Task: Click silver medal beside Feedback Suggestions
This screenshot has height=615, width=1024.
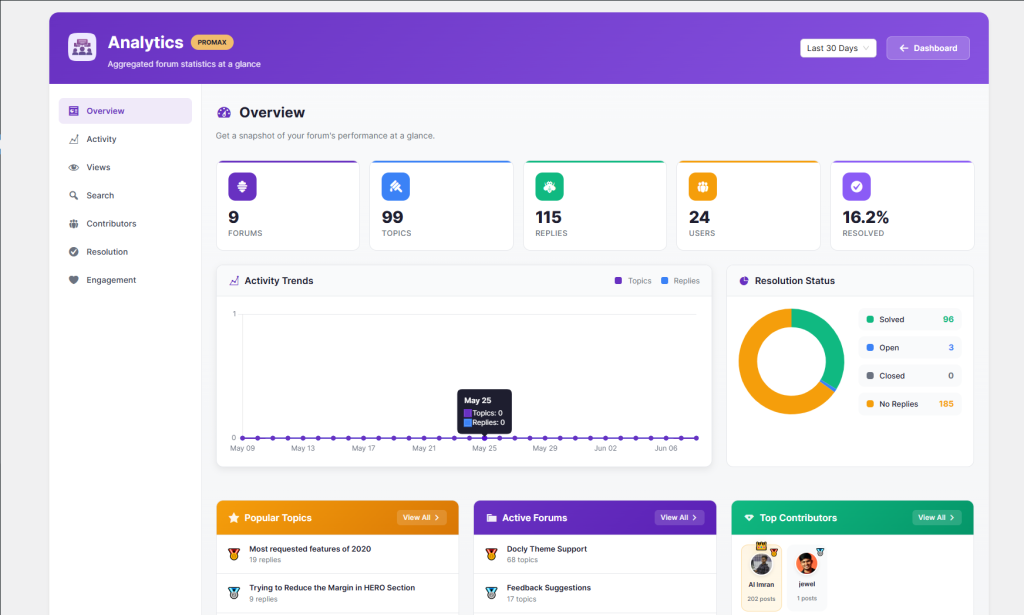Action: [x=492, y=593]
